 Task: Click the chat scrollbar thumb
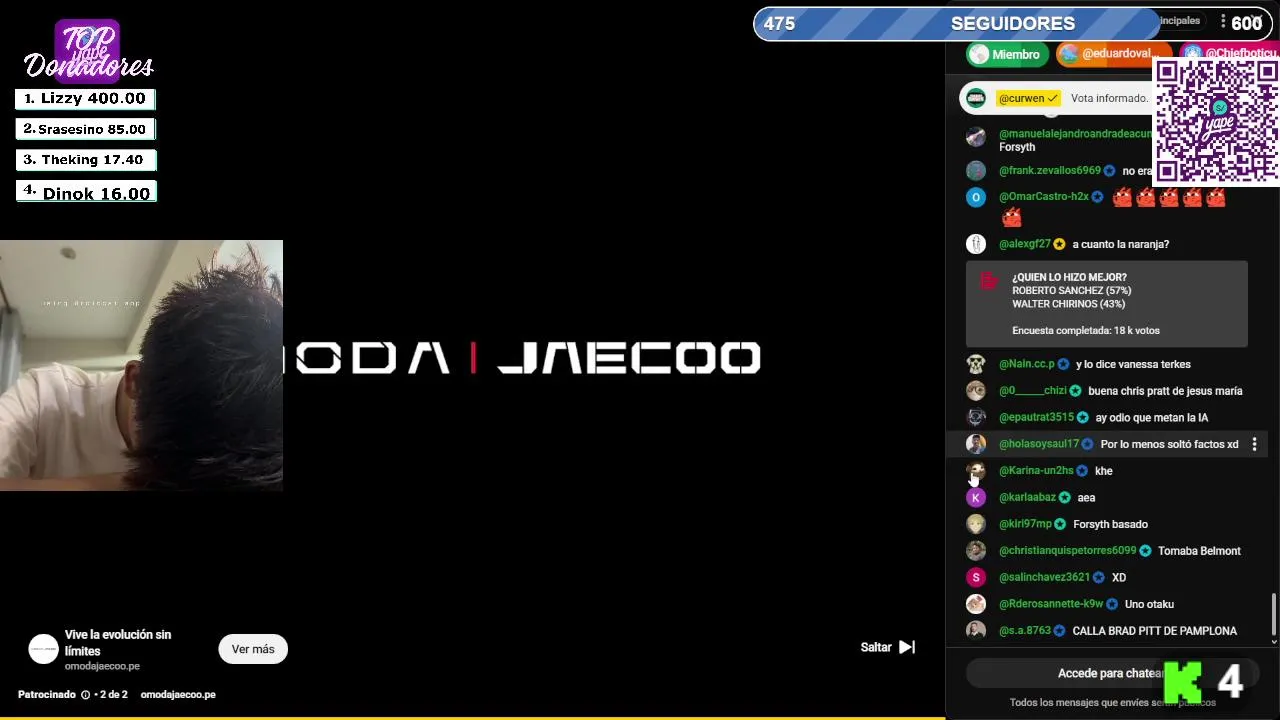[1273, 614]
